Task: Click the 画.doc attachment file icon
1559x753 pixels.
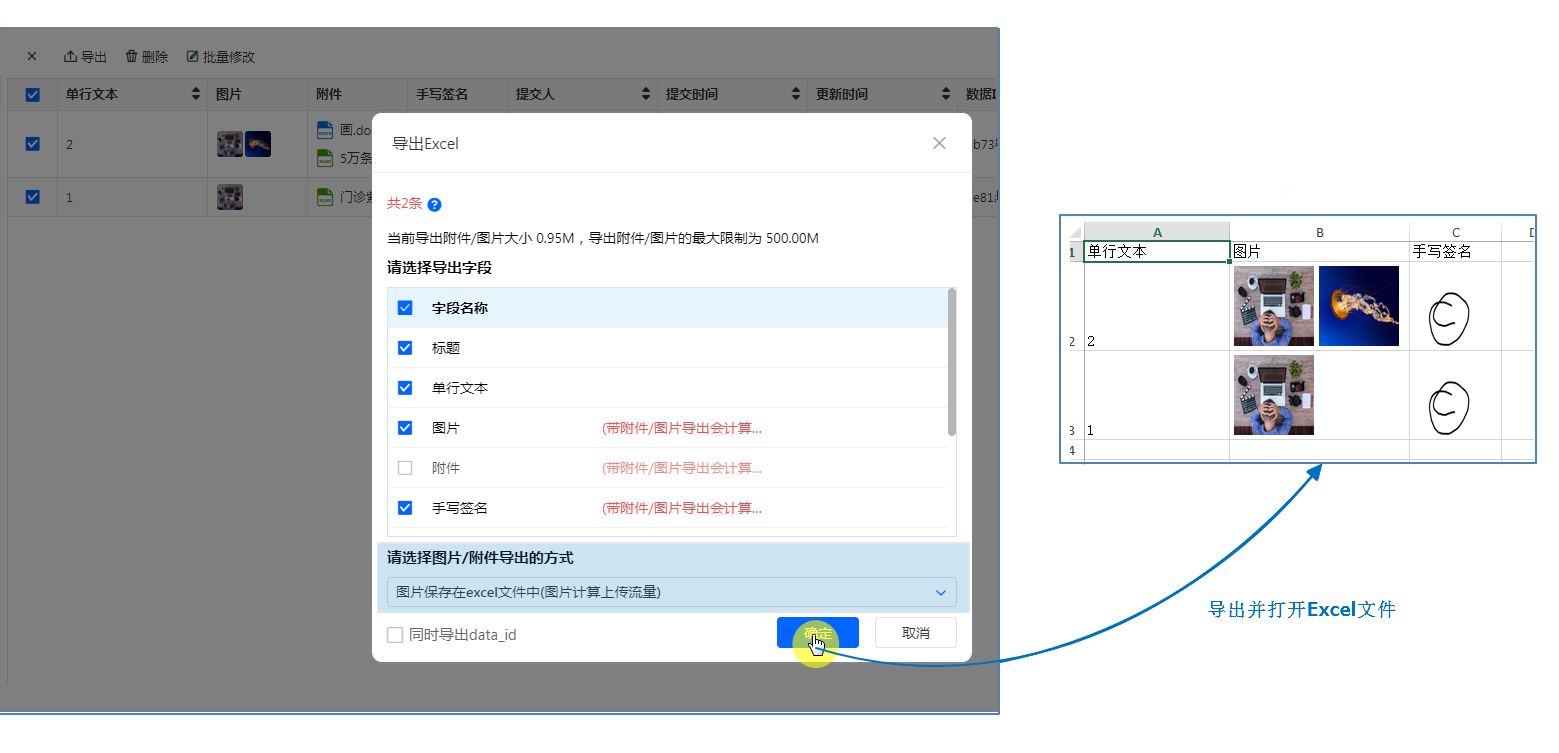Action: pyautogui.click(x=325, y=130)
